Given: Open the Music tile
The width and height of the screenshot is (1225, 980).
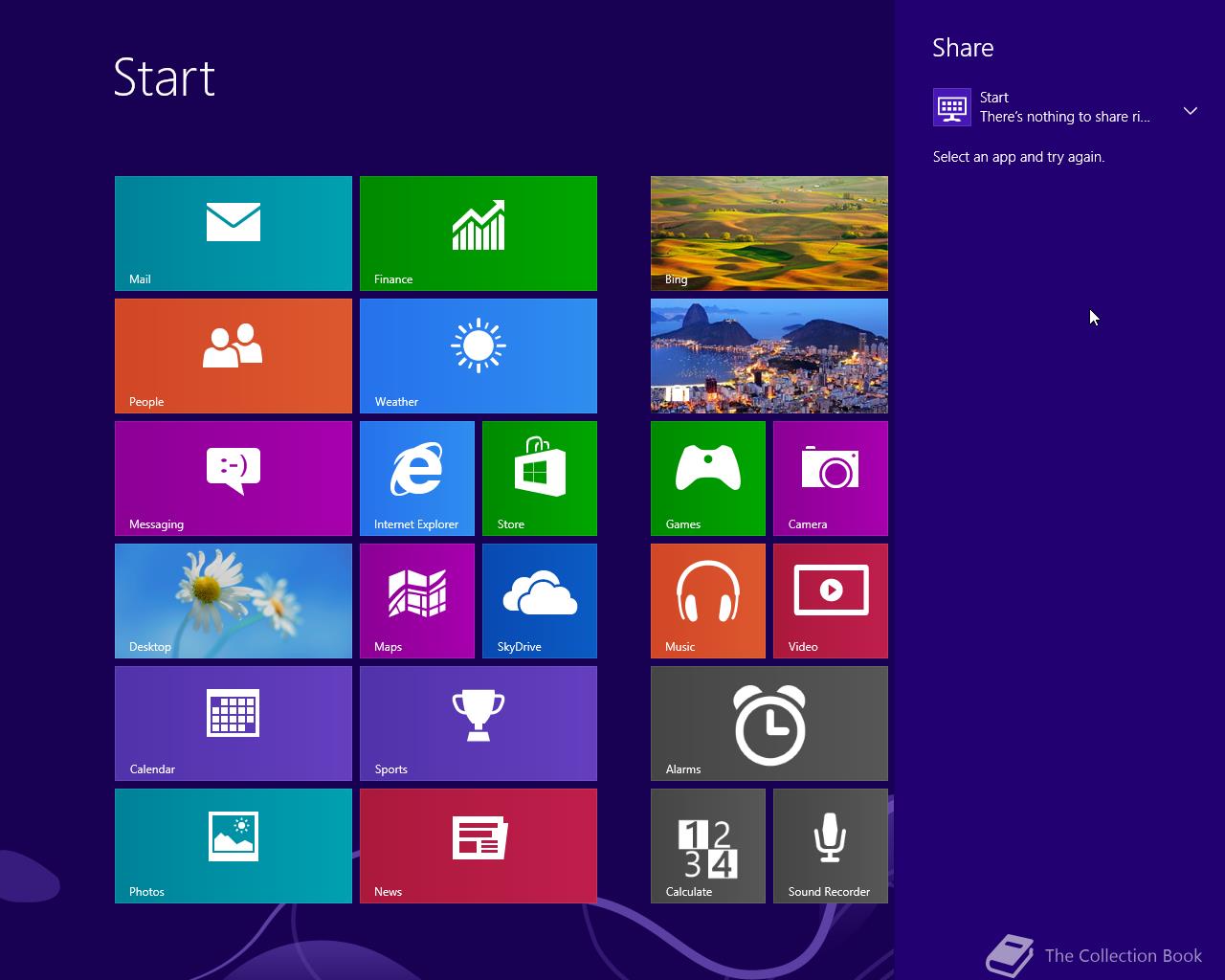Looking at the screenshot, I should tap(708, 601).
